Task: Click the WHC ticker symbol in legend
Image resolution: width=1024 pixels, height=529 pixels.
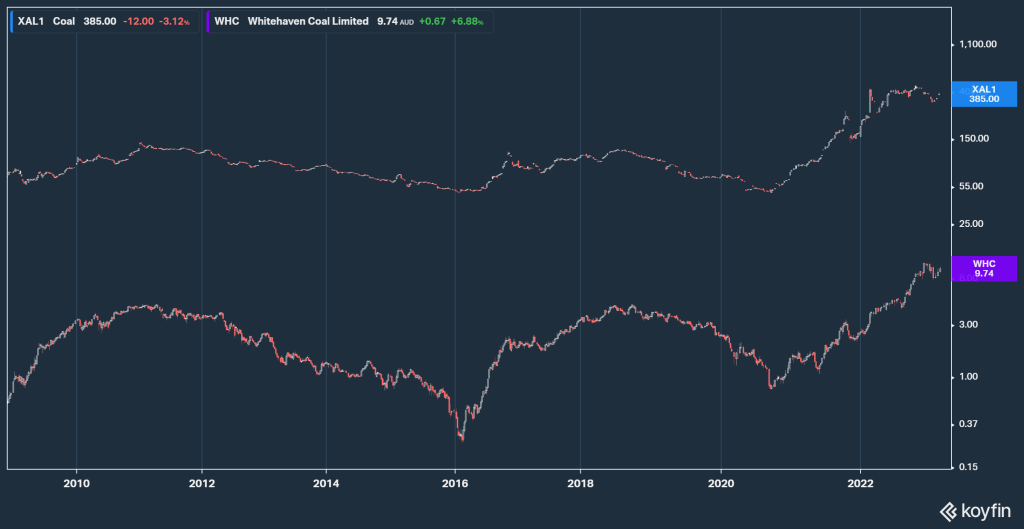Action: coord(229,20)
